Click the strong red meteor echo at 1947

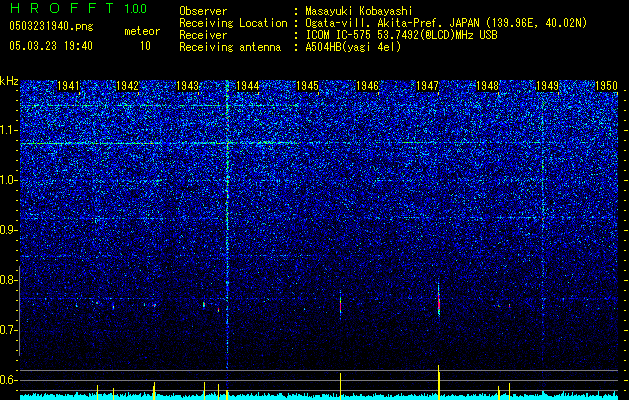(439, 302)
